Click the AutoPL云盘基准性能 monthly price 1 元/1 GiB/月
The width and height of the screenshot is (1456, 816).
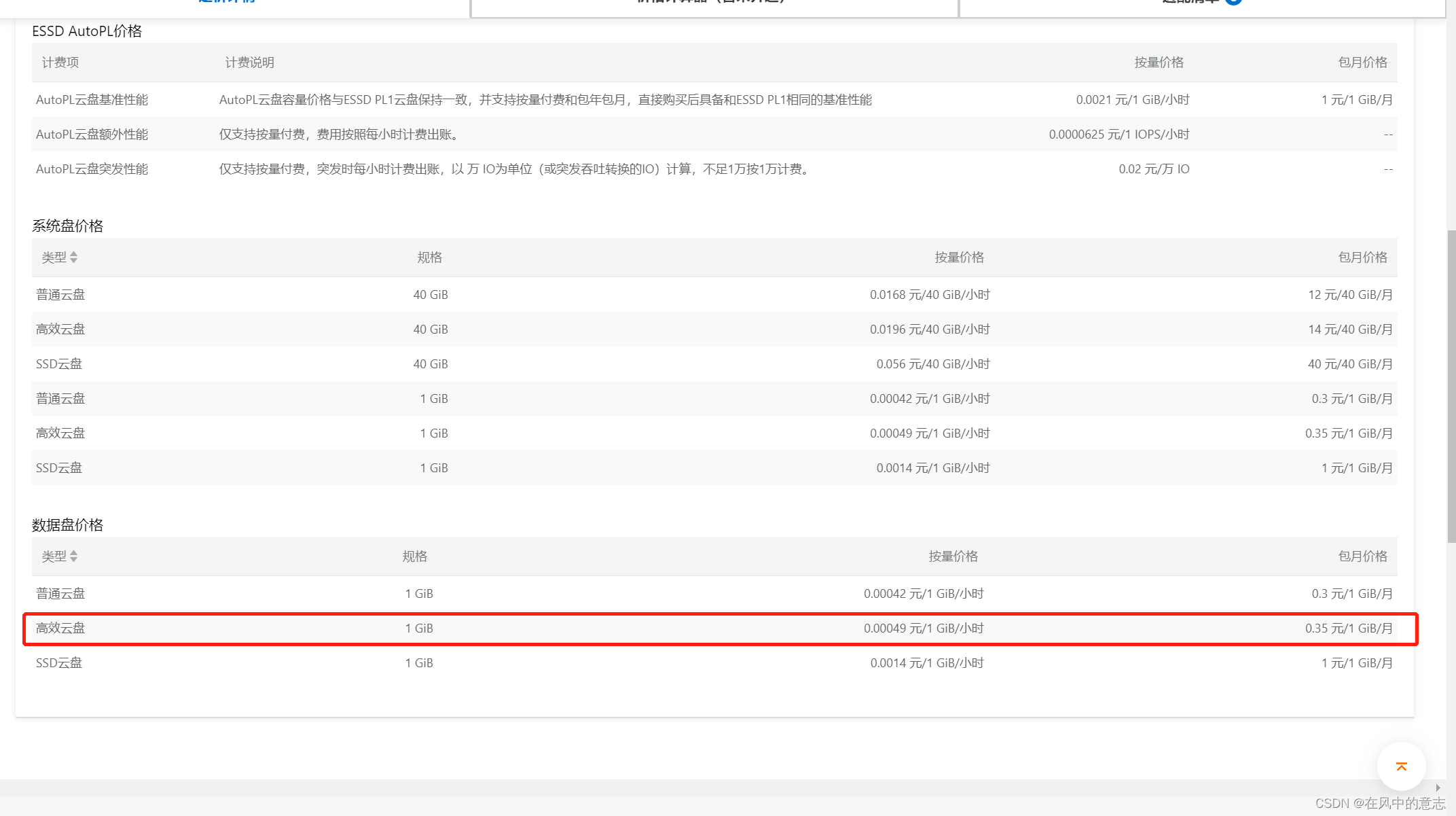pyautogui.click(x=1357, y=100)
